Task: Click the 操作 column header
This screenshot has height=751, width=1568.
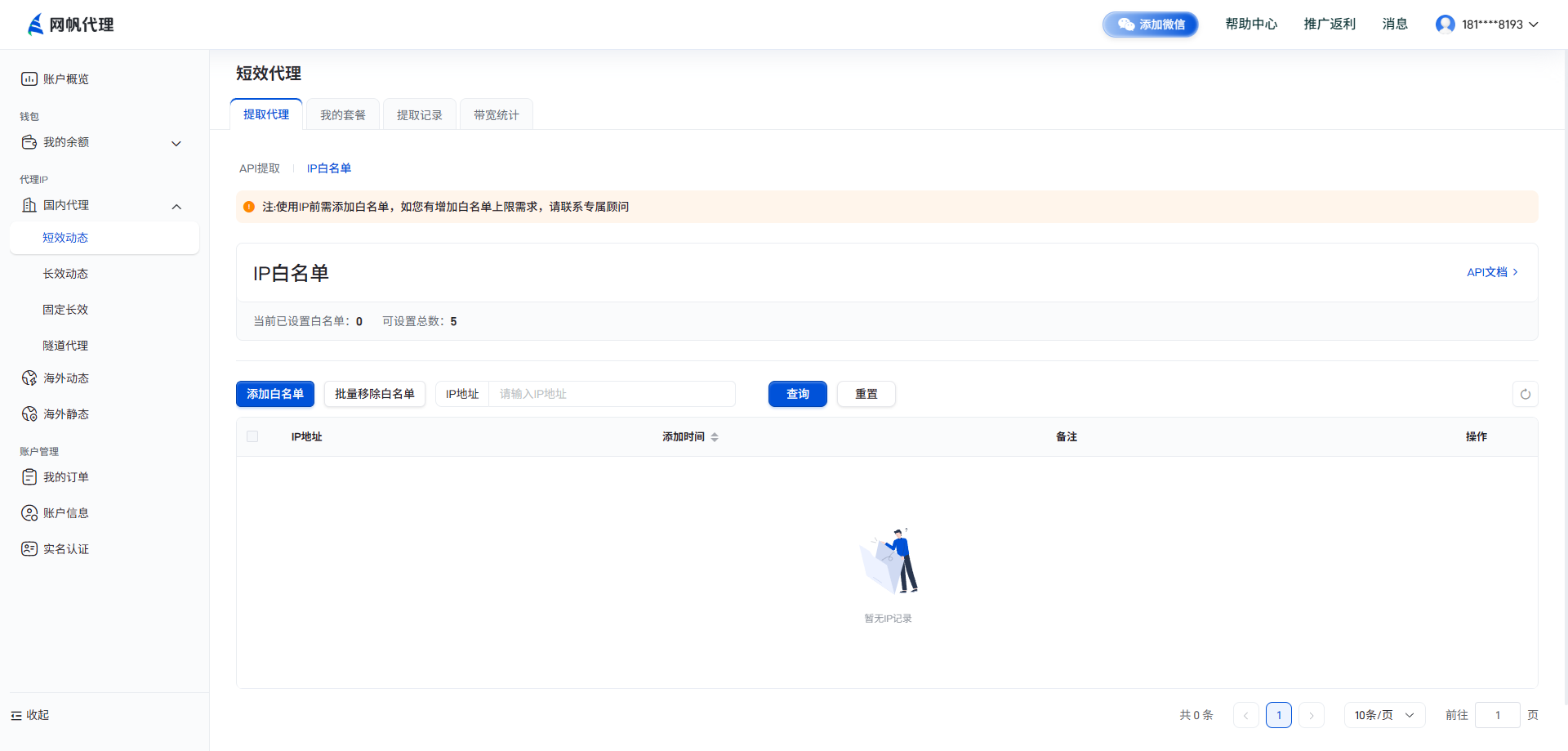Action: coord(1477,437)
